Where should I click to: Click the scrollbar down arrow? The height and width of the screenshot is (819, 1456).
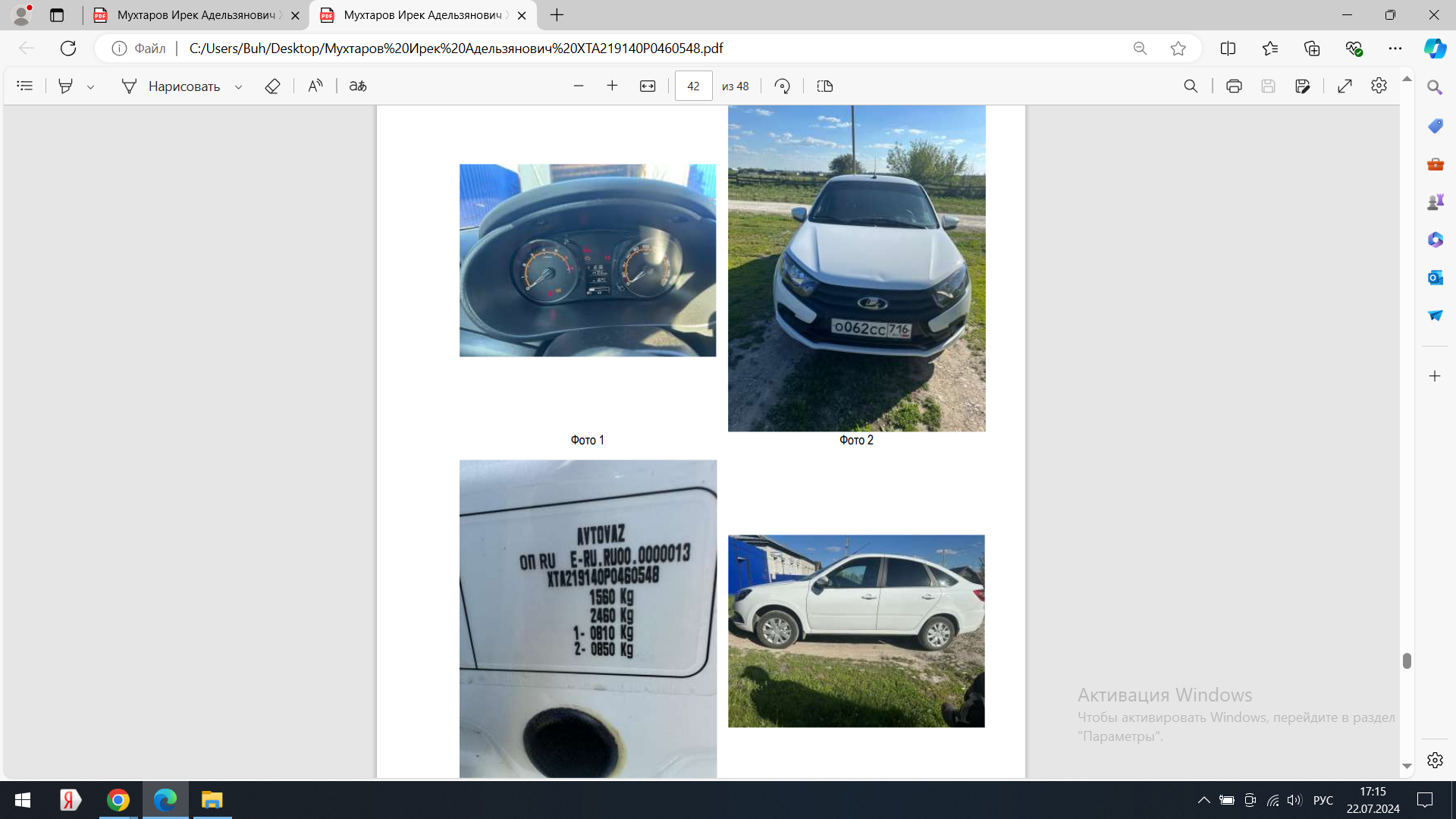tap(1407, 766)
